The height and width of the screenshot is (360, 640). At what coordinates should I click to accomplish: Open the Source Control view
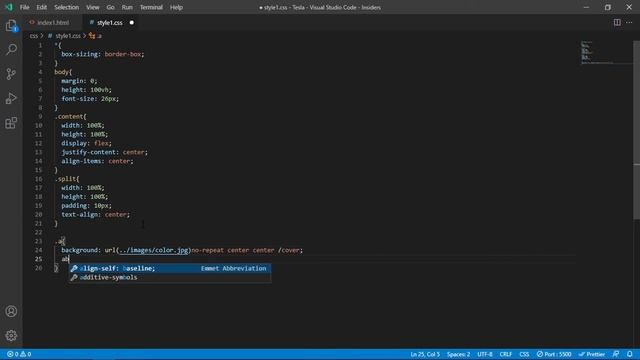11,74
